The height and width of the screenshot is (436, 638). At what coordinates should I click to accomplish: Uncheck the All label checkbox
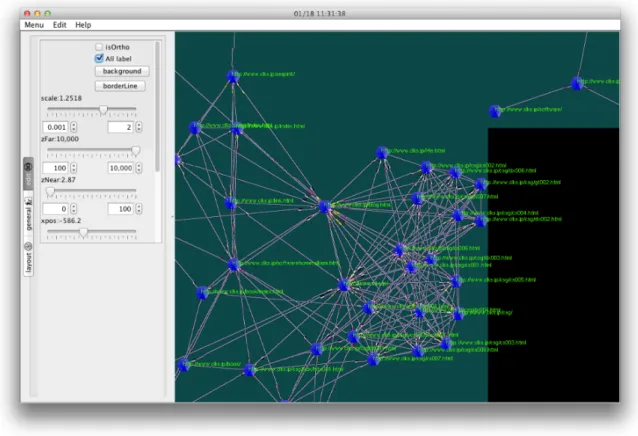click(99, 58)
